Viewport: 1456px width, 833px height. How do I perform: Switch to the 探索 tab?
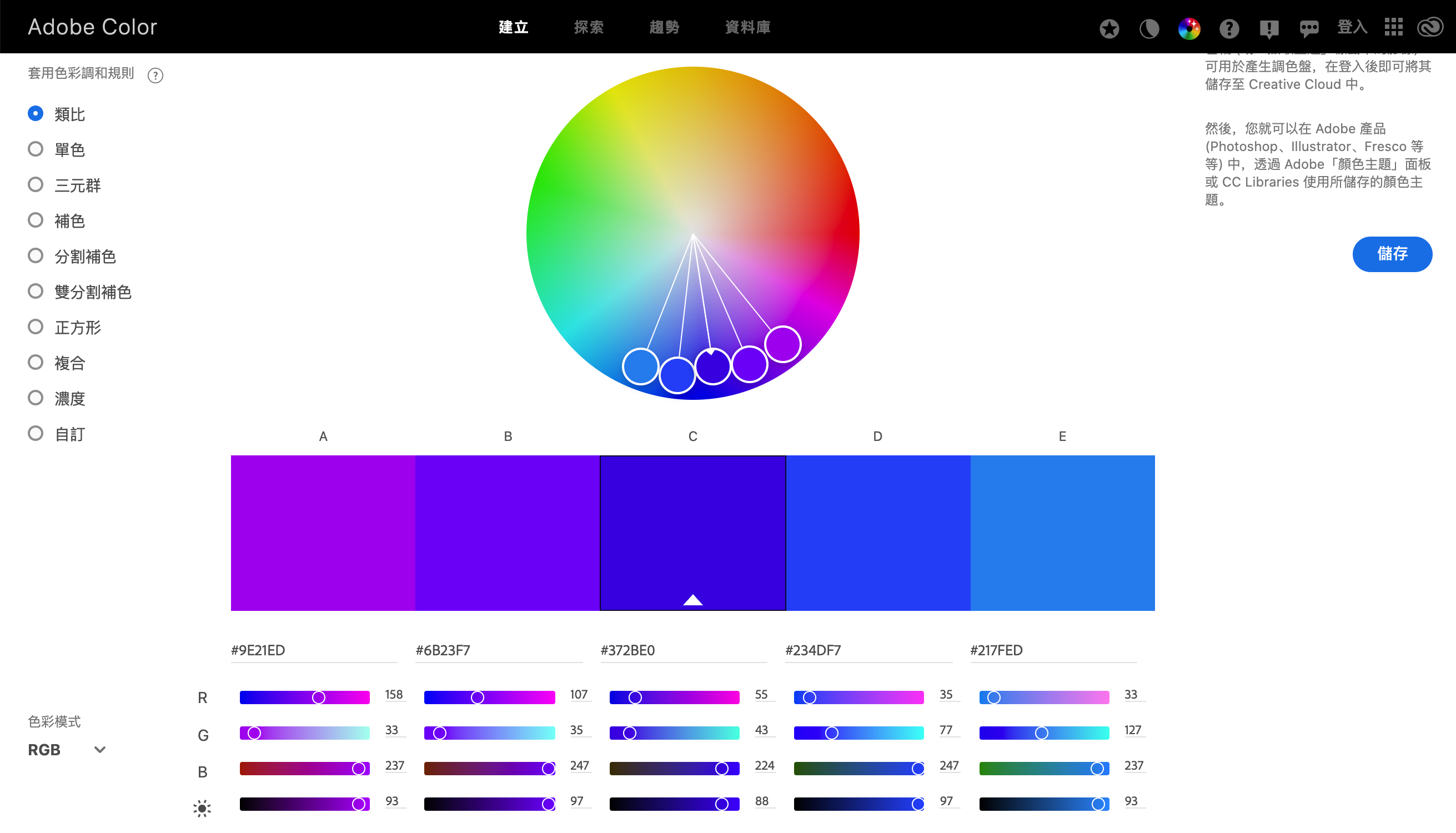[589, 27]
